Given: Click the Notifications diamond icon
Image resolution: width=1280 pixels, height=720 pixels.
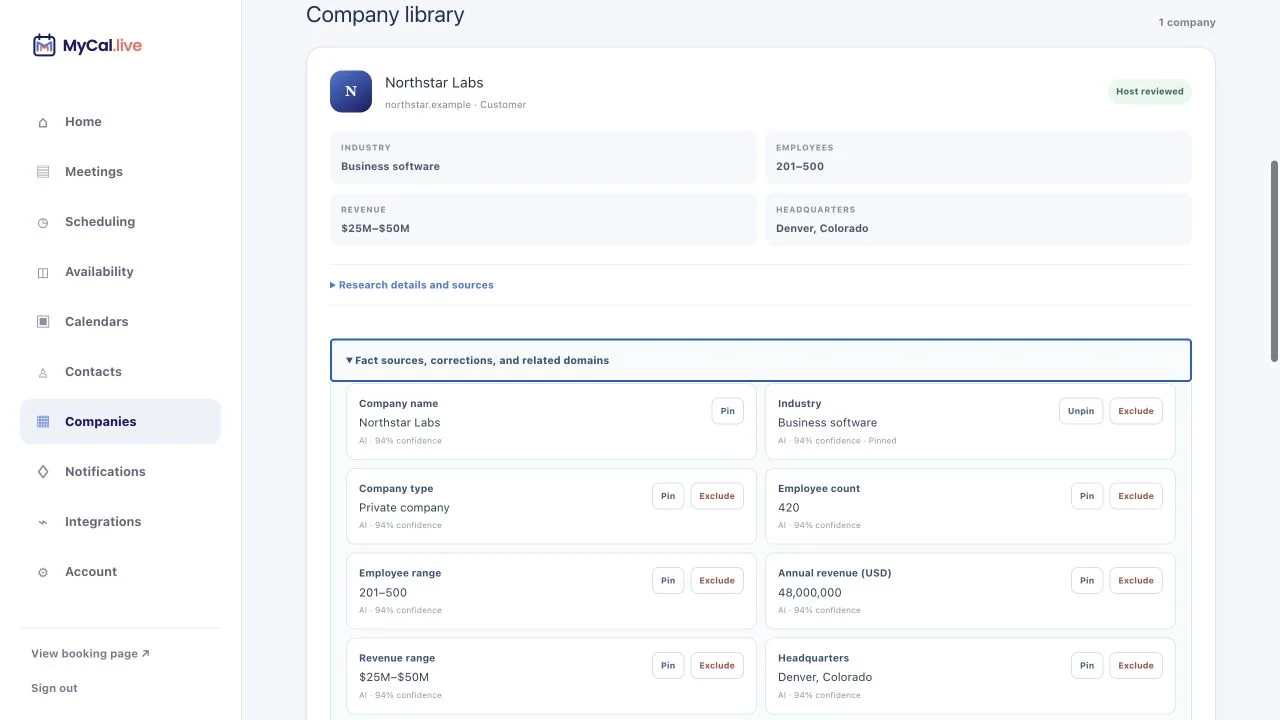Looking at the screenshot, I should pyautogui.click(x=43, y=472).
